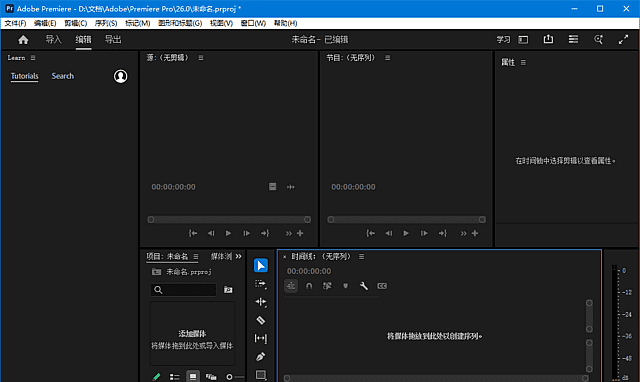Screen dimensions: 640x382
Task: Go to In point in Source monitor
Action: click(193, 233)
